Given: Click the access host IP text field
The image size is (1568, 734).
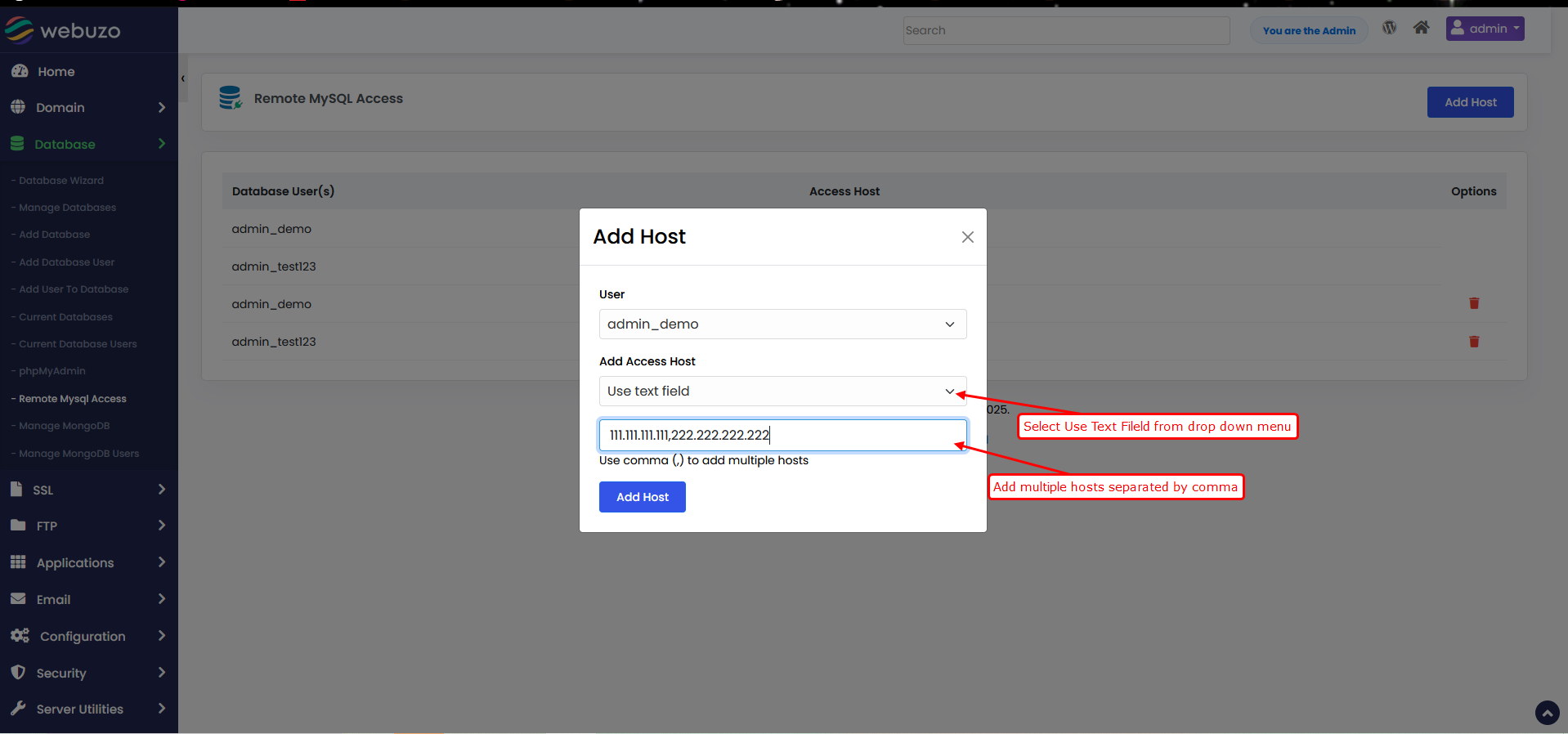Looking at the screenshot, I should click(782, 435).
